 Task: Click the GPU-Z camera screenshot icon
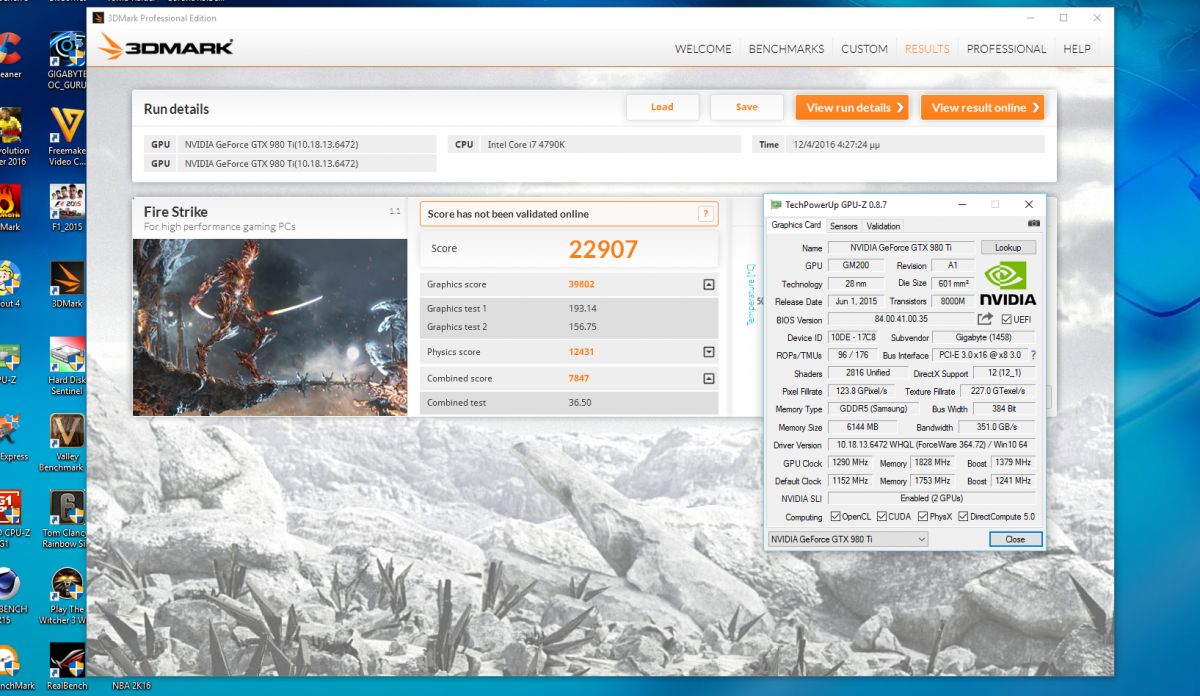tap(1034, 224)
